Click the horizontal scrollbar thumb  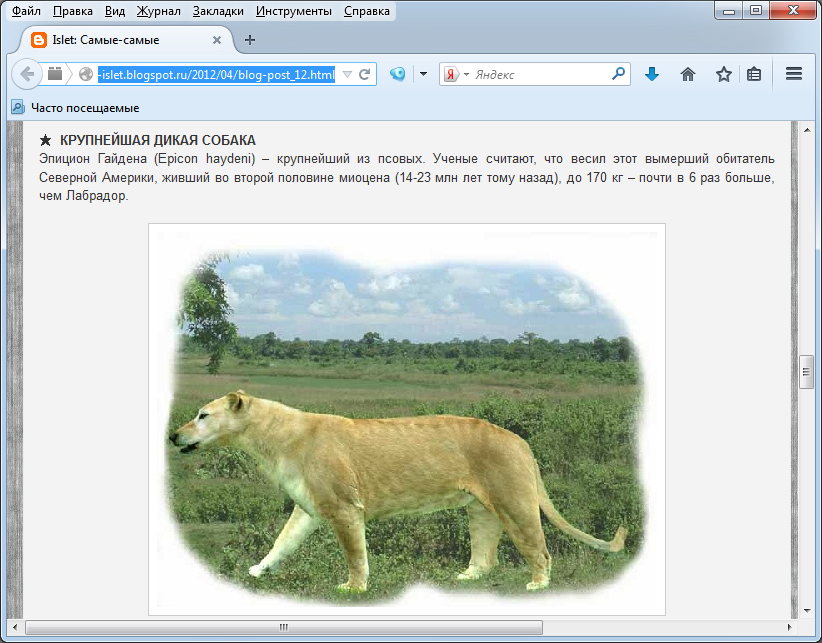[283, 628]
